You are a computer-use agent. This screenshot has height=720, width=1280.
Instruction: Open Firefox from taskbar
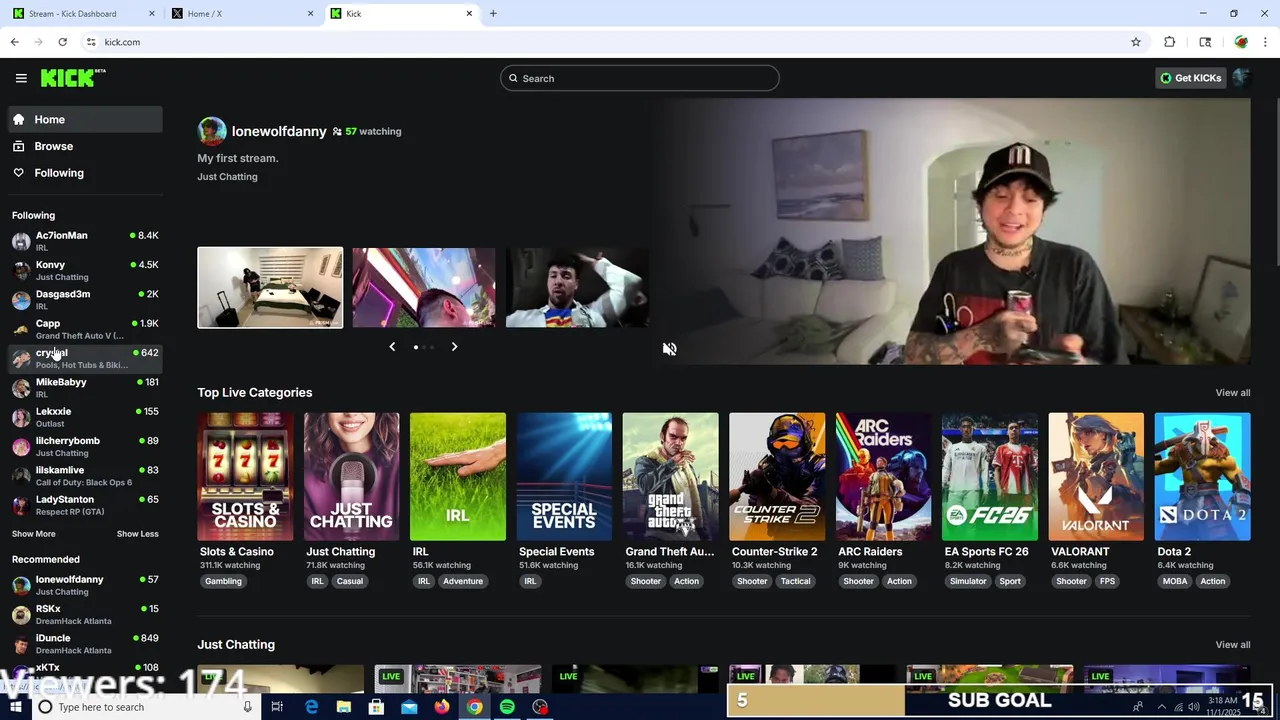441,707
